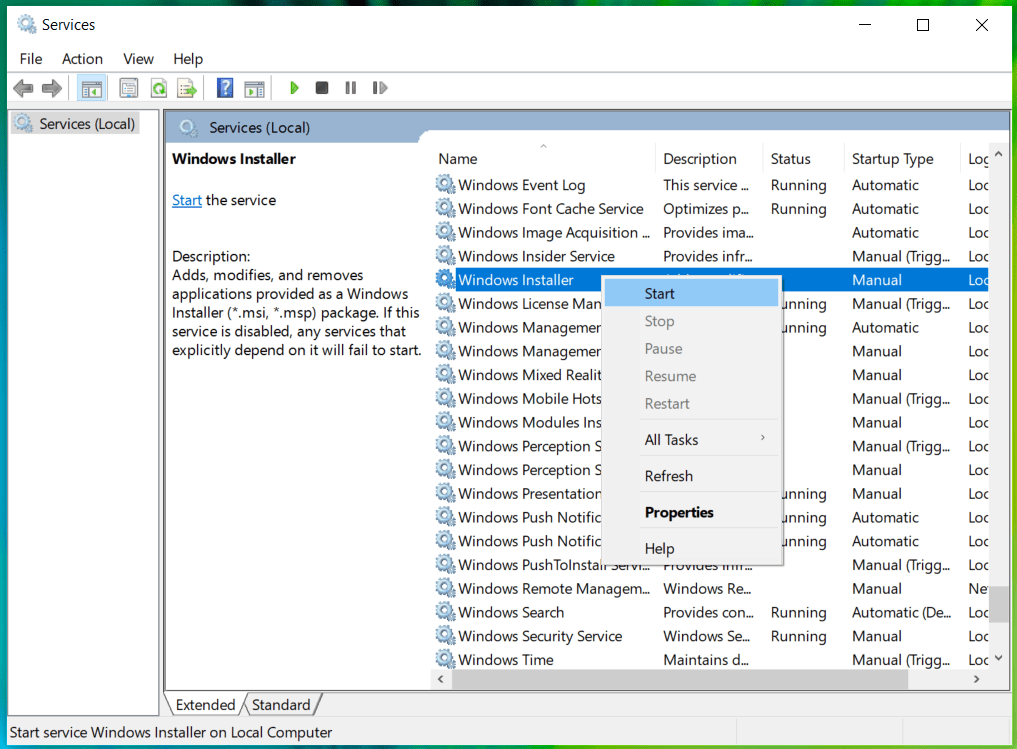
Task: Choose Start from the context menu
Action: pyautogui.click(x=660, y=293)
